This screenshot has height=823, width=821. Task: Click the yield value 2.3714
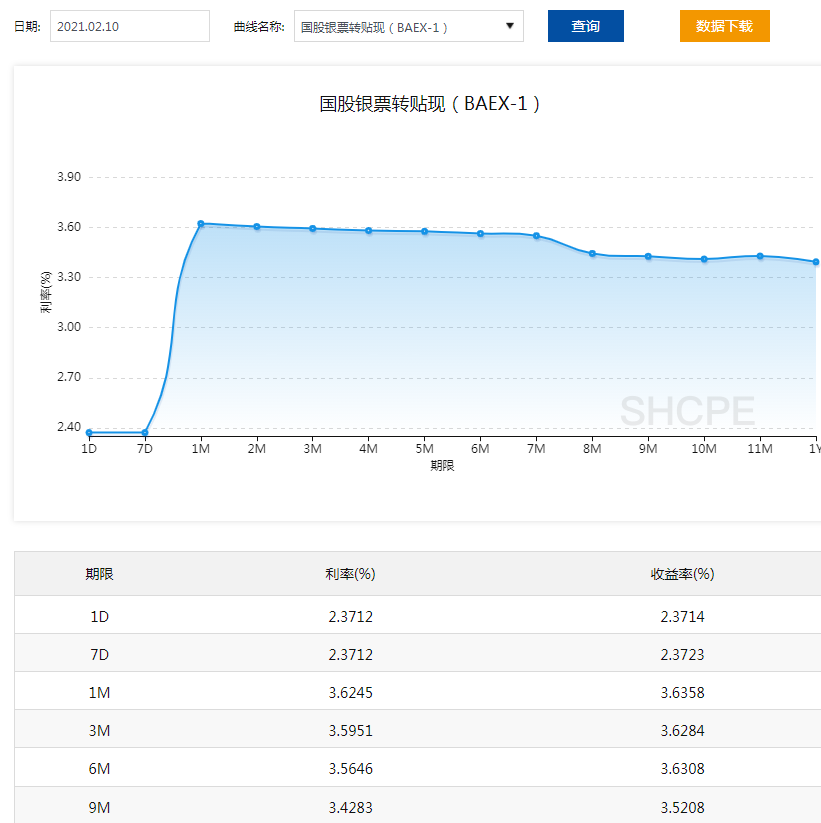pyautogui.click(x=682, y=616)
